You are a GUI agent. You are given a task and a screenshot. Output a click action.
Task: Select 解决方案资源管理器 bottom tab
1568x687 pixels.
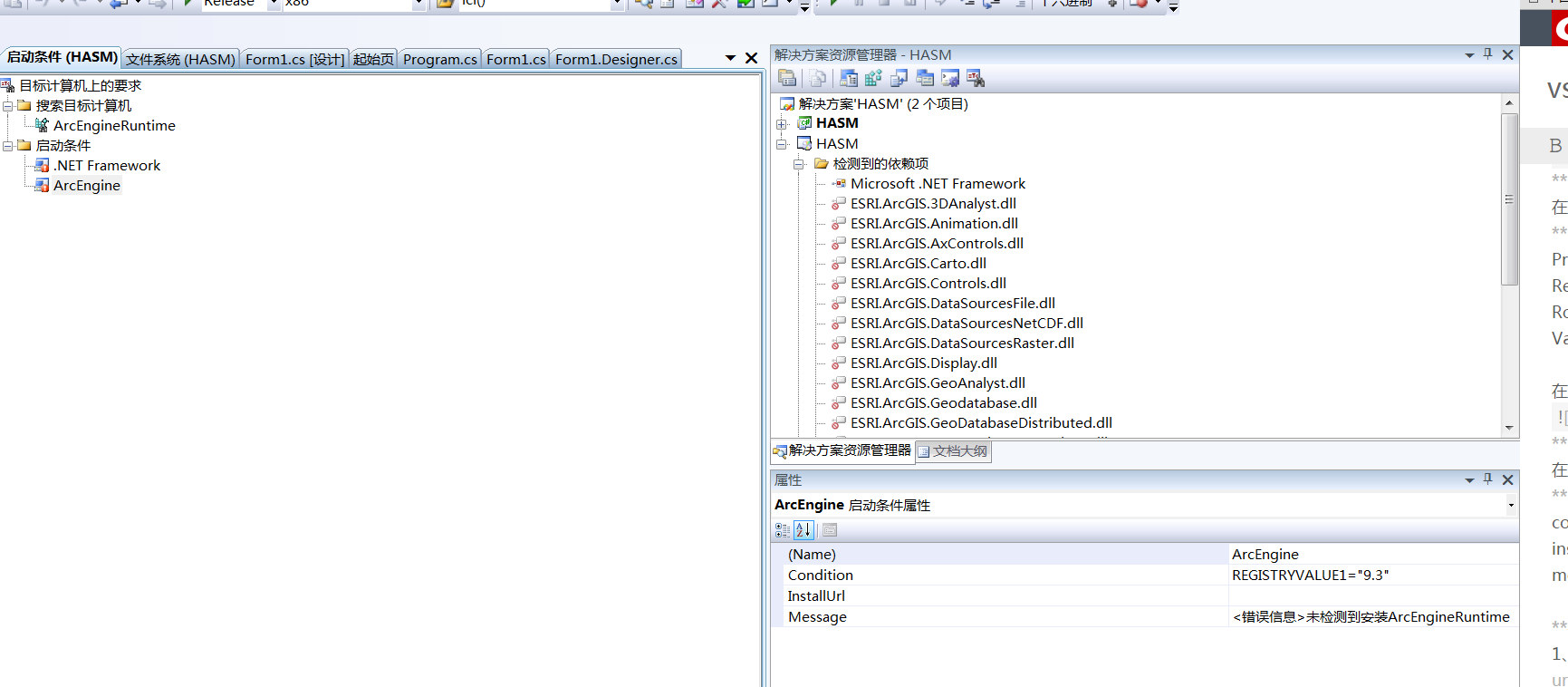(842, 450)
